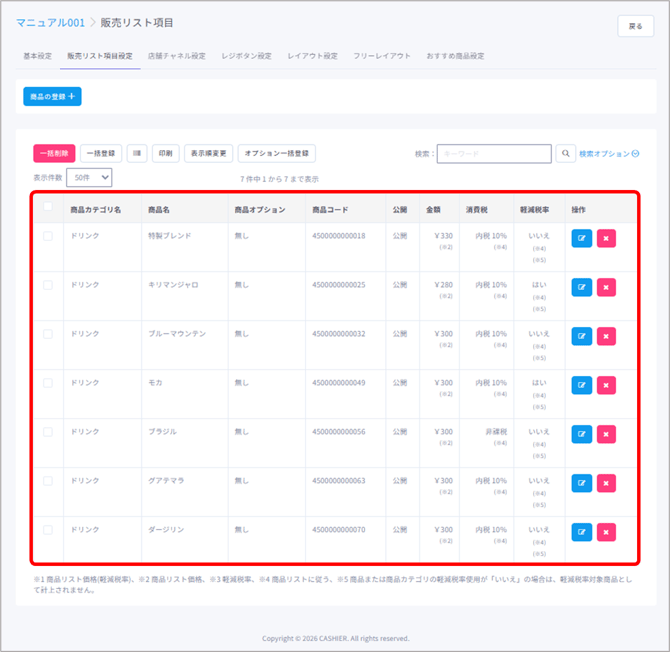This screenshot has width=670, height=652.
Task: Click edit icon for ブラジル row
Action: pyautogui.click(x=582, y=435)
